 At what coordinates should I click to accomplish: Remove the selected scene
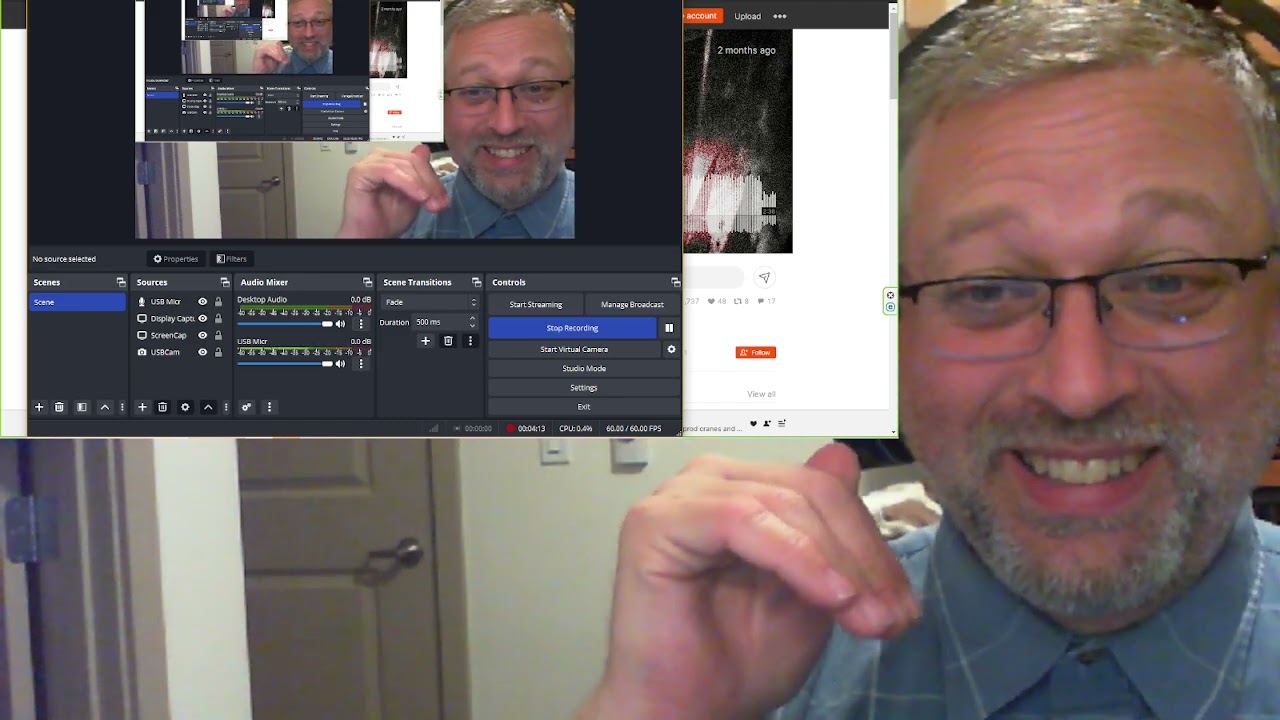point(59,407)
